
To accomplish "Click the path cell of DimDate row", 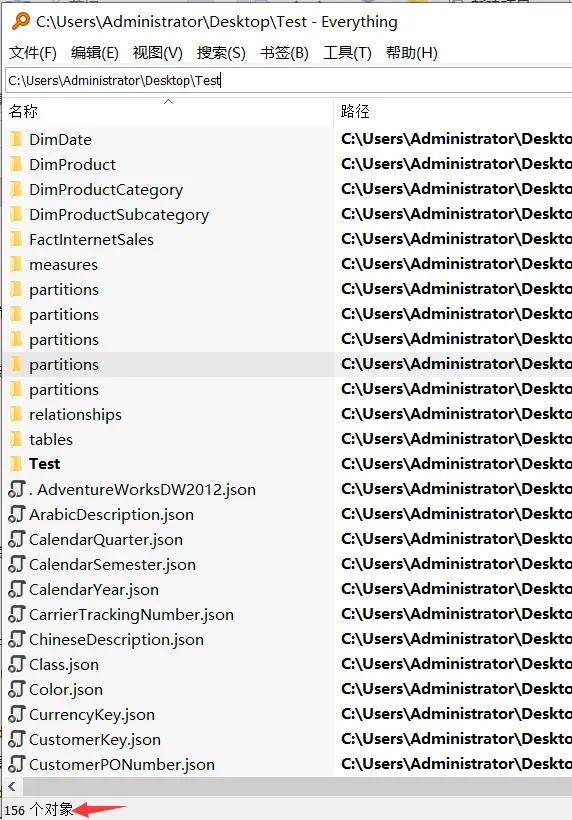I will tap(453, 139).
